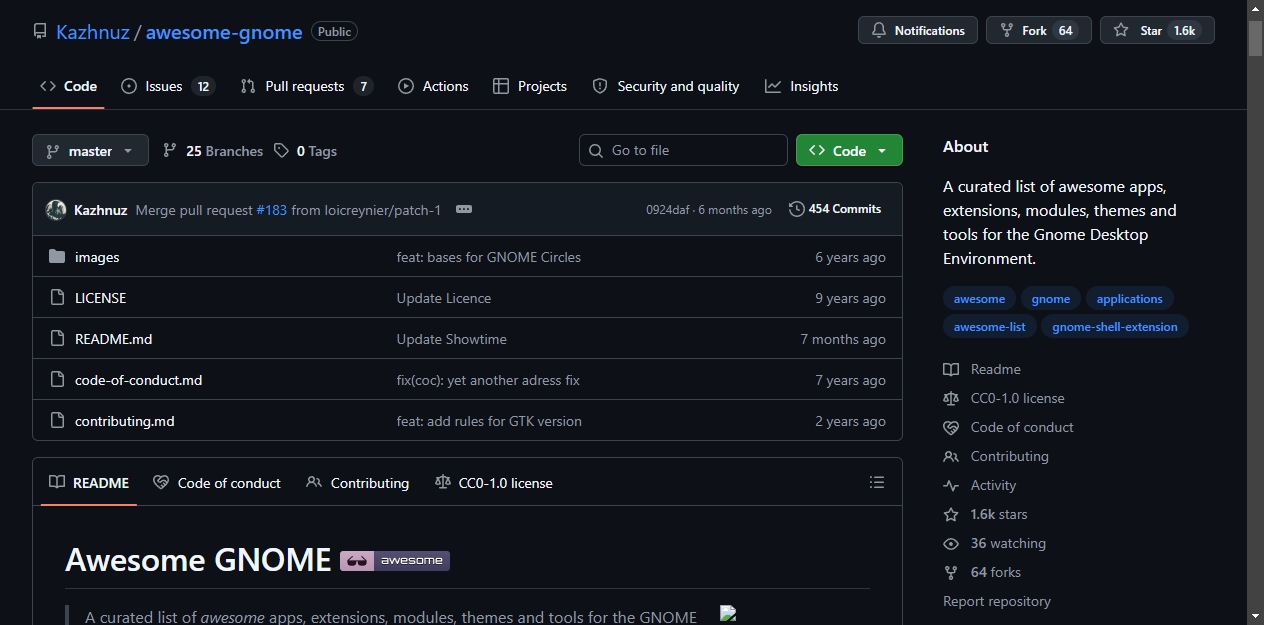The width and height of the screenshot is (1264, 625).
Task: View 36 watching link
Action: [x=995, y=543]
